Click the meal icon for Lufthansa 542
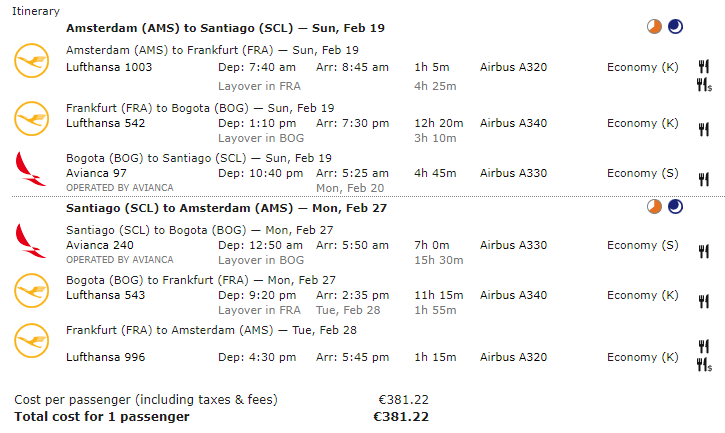Image resolution: width=725 pixels, height=433 pixels. [704, 130]
